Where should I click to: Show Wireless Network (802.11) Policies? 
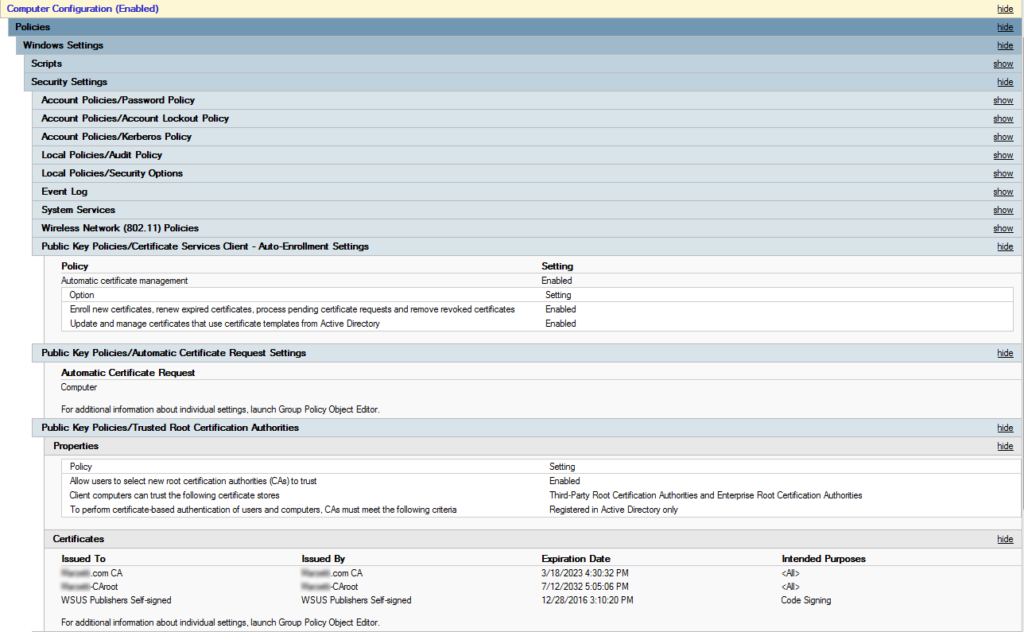(1003, 227)
